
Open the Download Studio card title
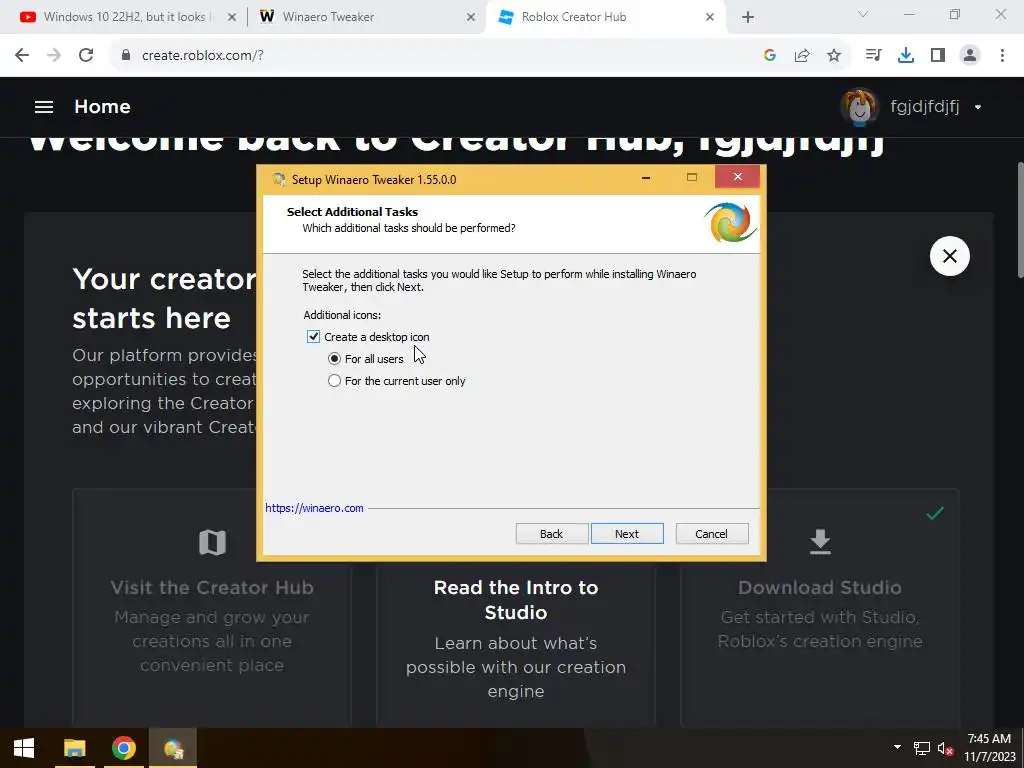820,587
